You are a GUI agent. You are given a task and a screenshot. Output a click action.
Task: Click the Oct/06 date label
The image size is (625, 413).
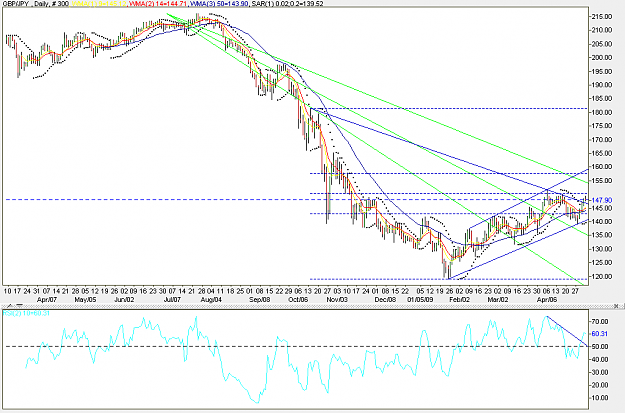298,299
